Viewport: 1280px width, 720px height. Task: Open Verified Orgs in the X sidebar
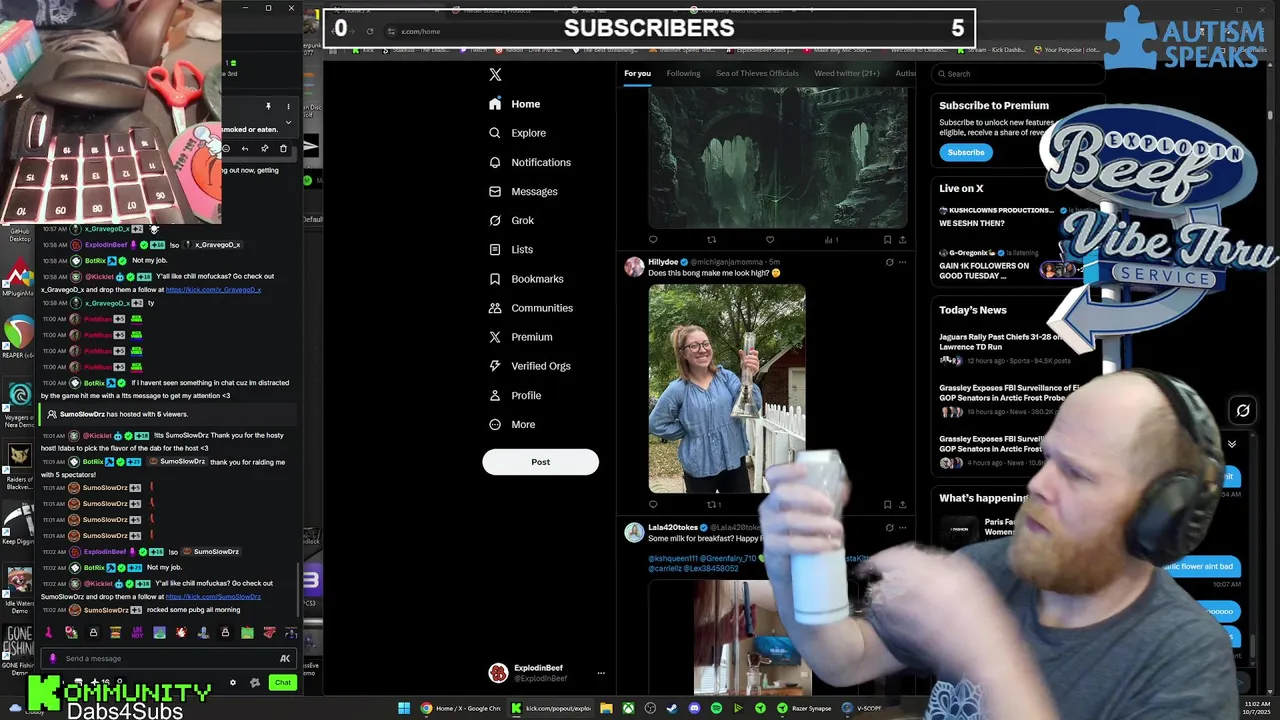pyautogui.click(x=530, y=366)
